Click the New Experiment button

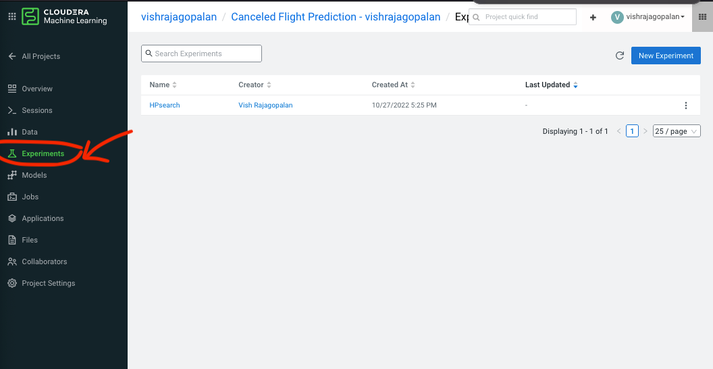click(666, 56)
